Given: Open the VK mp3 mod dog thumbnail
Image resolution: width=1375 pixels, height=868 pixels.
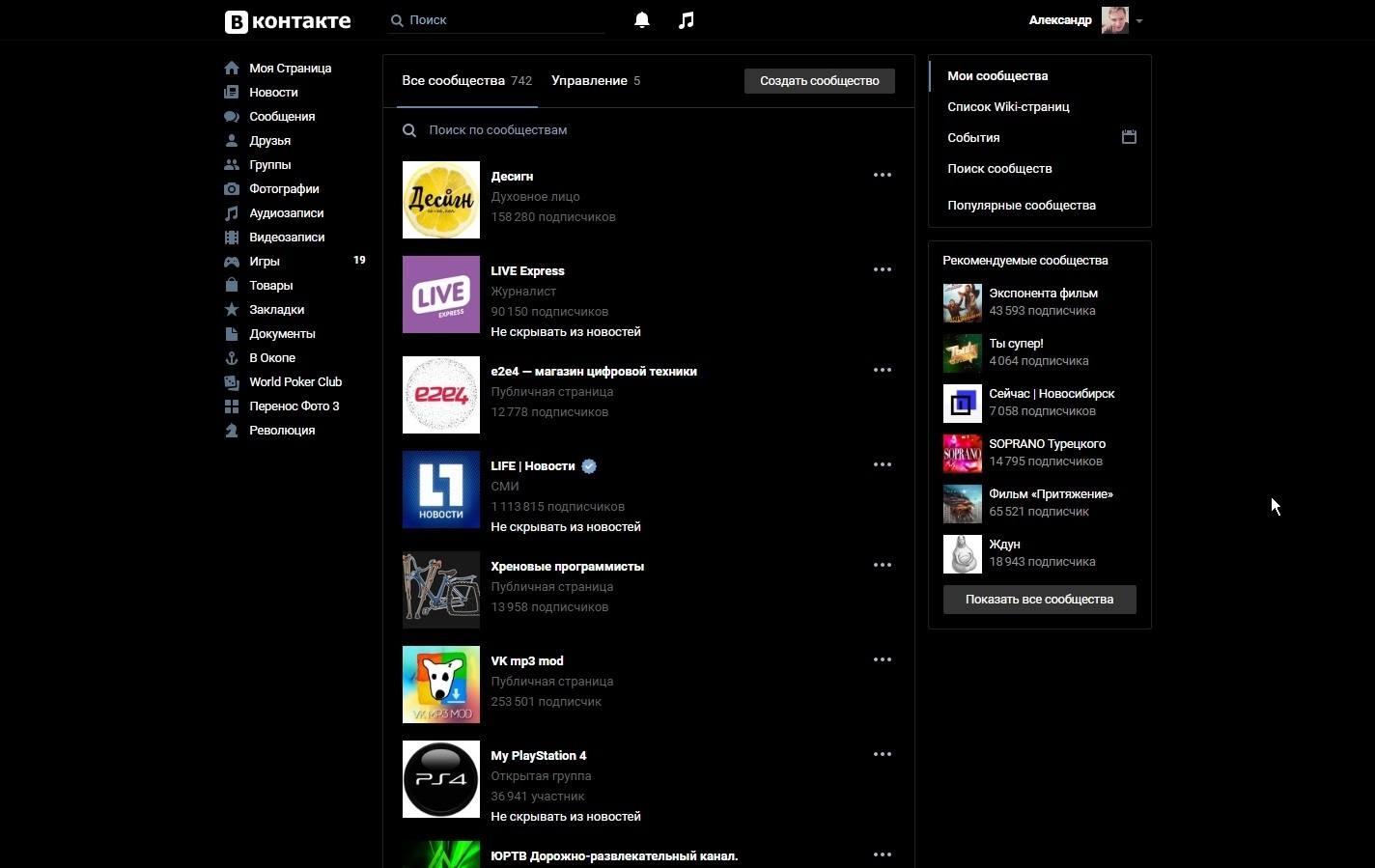Looking at the screenshot, I should click(441, 685).
